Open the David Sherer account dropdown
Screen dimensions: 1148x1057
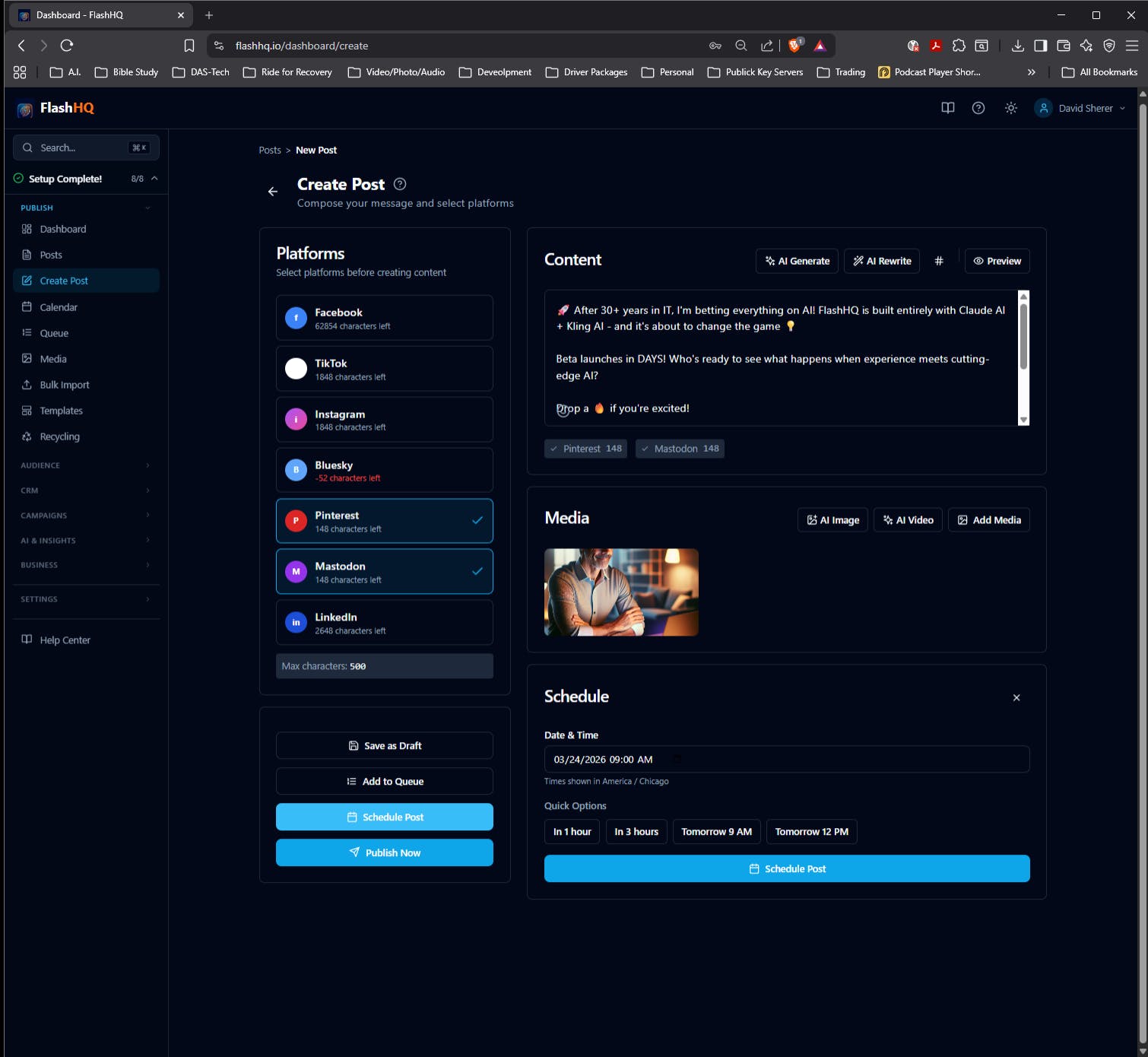(x=1080, y=108)
